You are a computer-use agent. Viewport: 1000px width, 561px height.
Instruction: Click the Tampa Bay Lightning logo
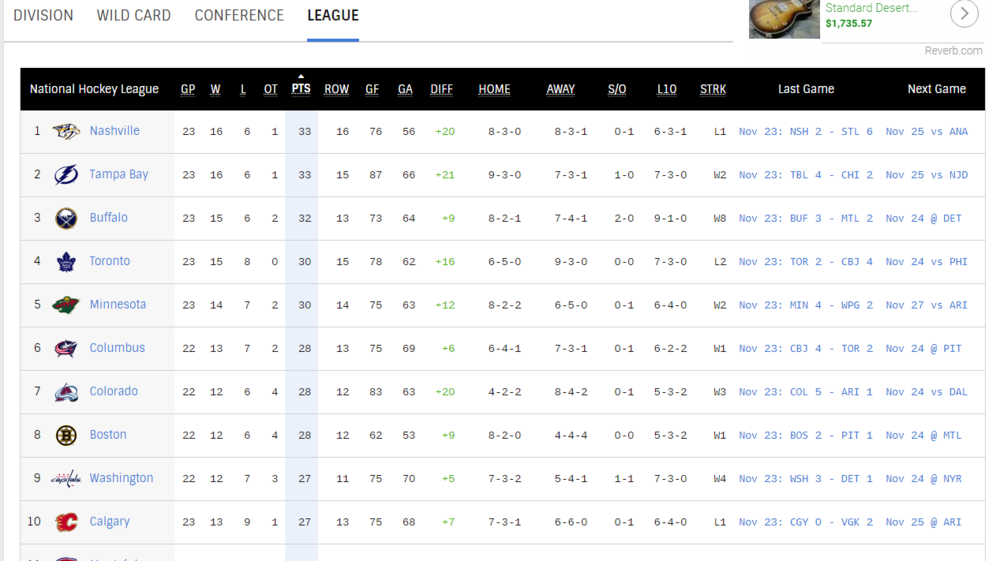pos(66,175)
